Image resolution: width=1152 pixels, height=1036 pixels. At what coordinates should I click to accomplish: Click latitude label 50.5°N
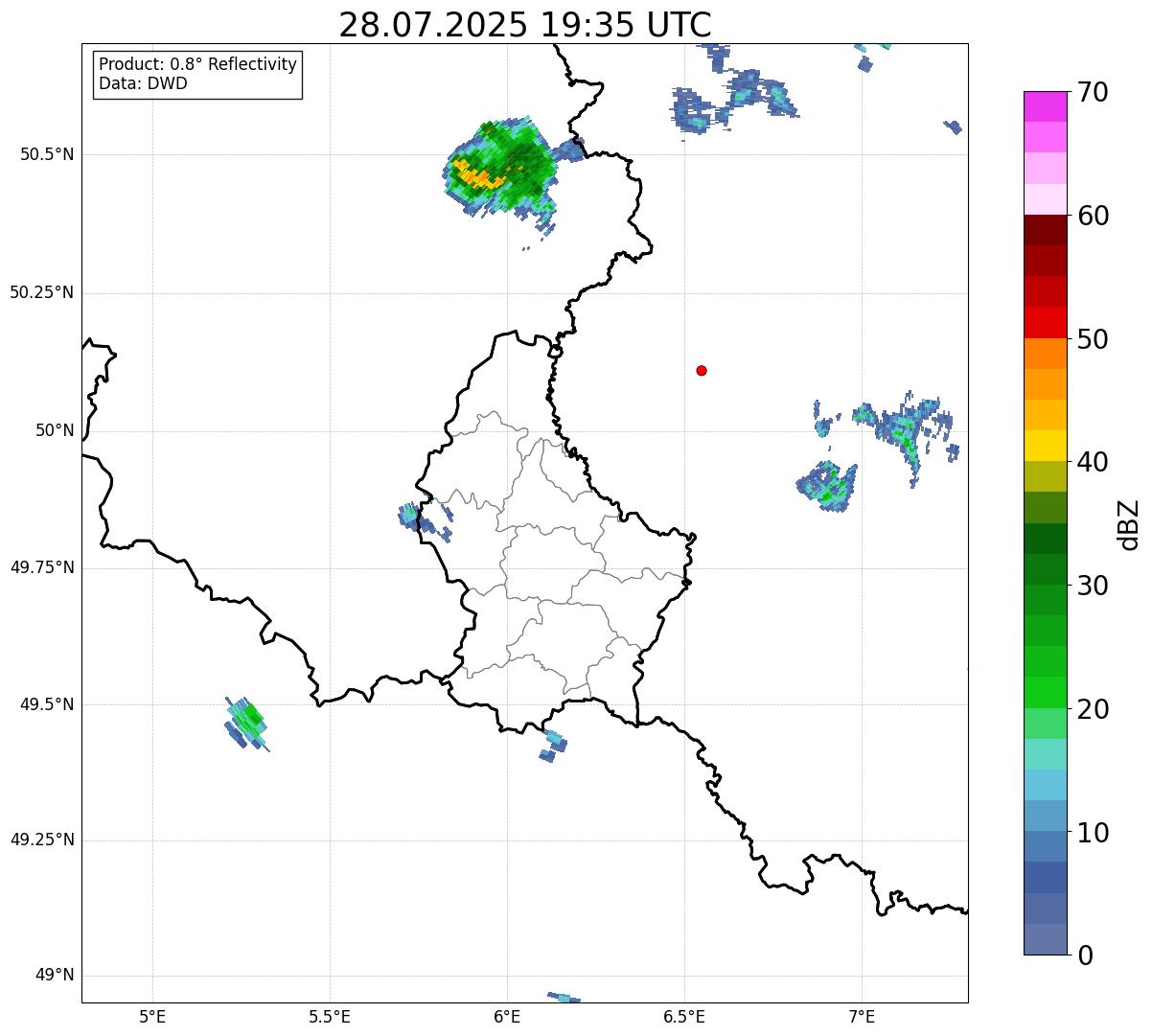[47, 154]
